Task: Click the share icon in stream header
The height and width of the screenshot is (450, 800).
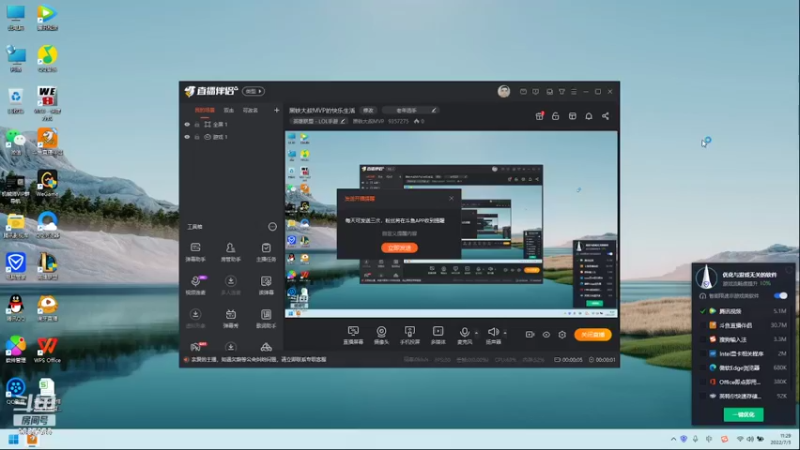Action: point(606,116)
